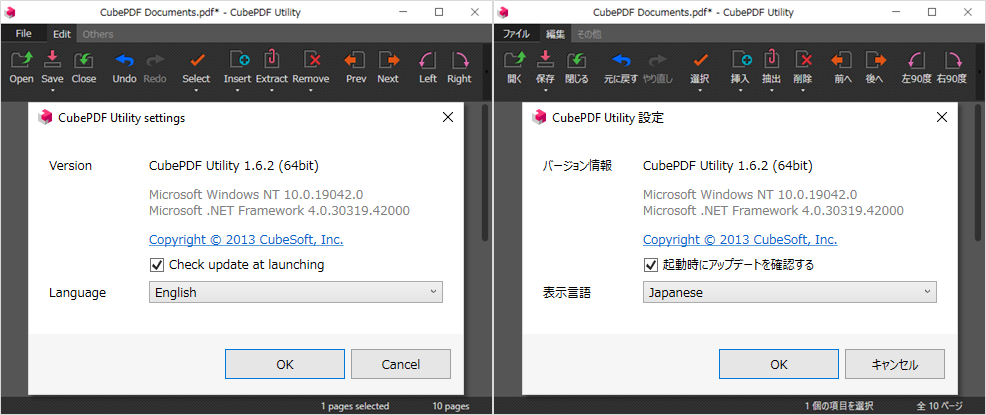Open the 表示言語 dropdown showing Japanese
This screenshot has height=415, width=986.
tap(789, 292)
